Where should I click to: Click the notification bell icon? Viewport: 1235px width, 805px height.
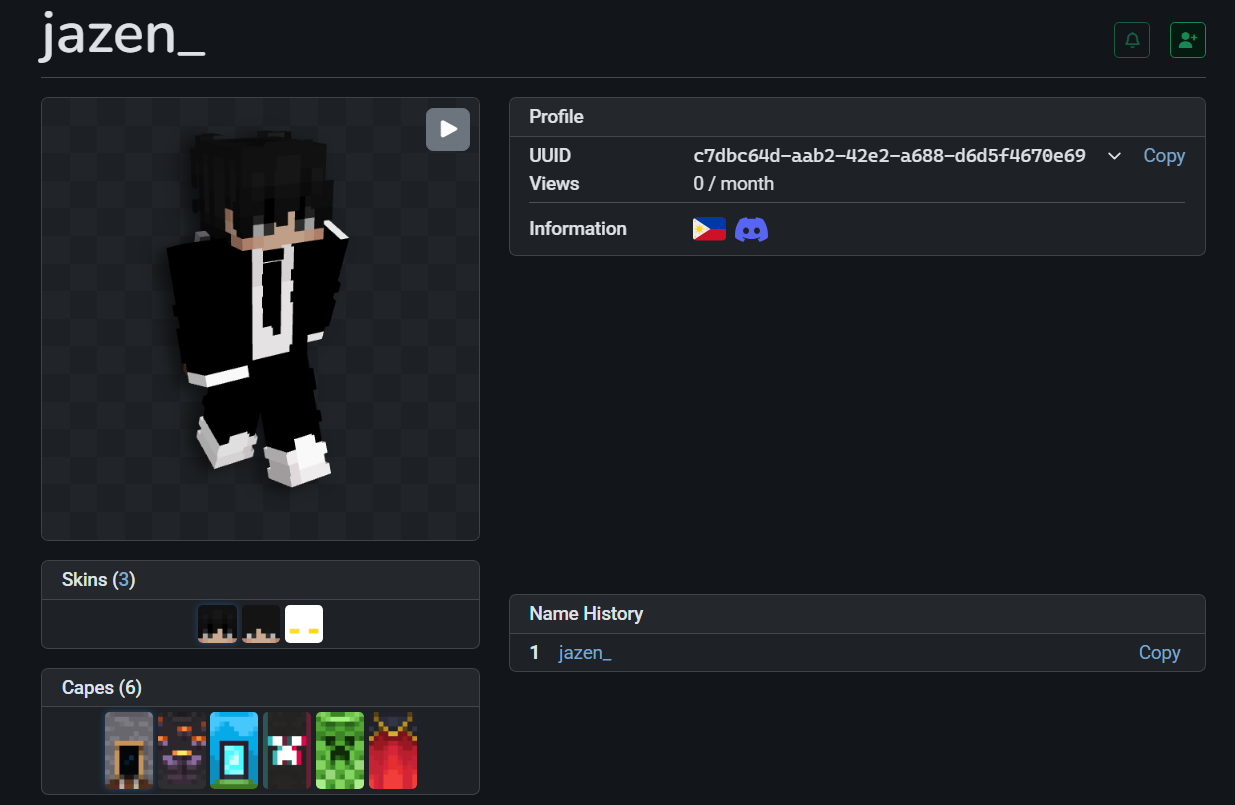1132,40
